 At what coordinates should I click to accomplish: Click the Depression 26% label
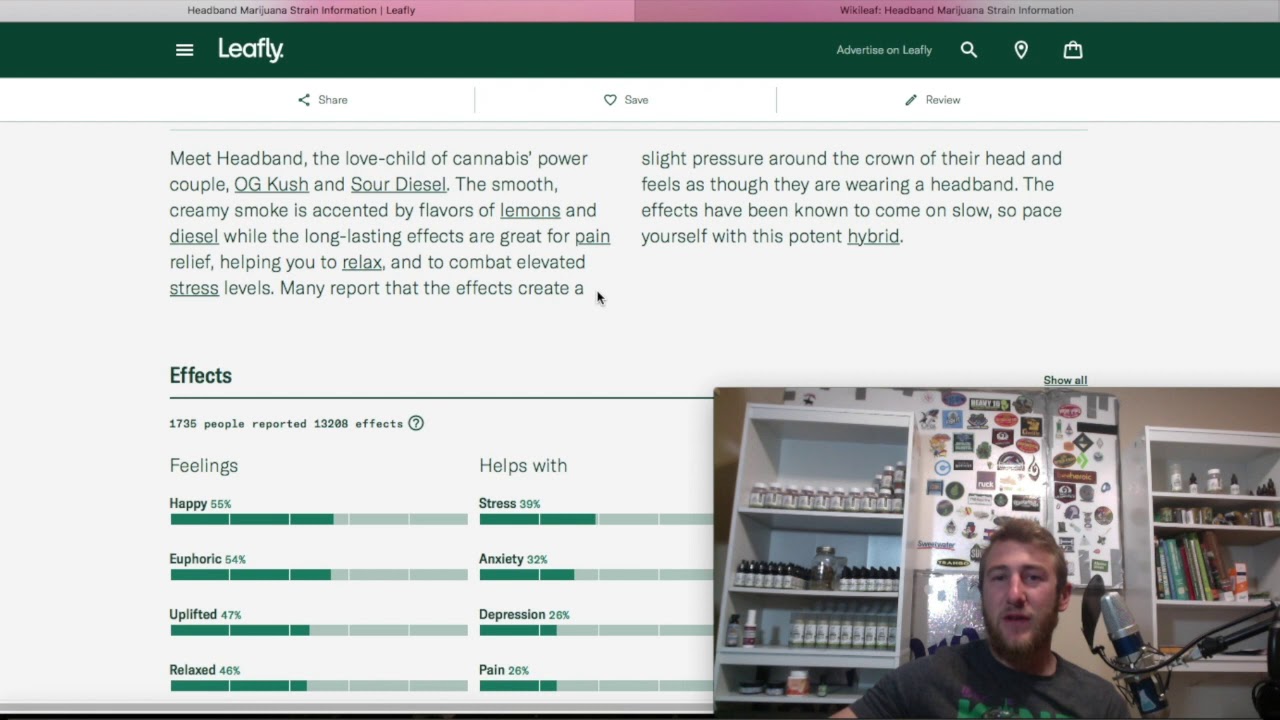coord(524,615)
